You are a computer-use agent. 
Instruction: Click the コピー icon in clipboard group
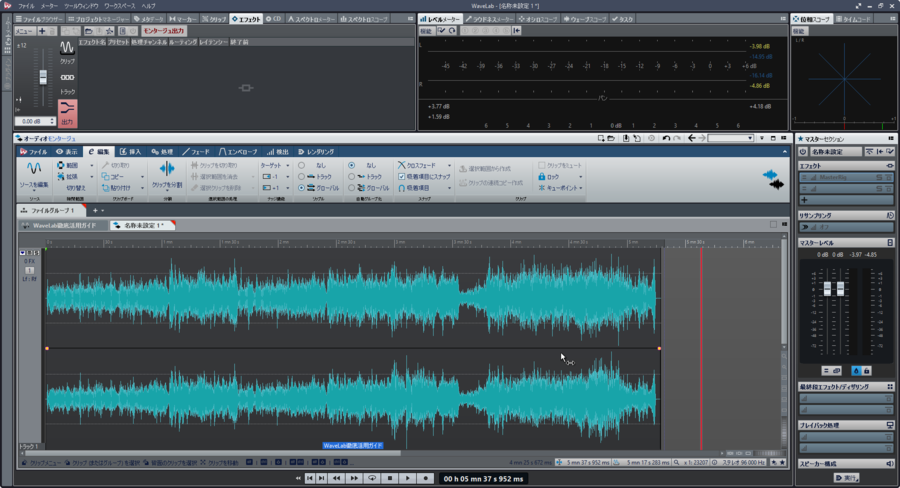click(106, 177)
